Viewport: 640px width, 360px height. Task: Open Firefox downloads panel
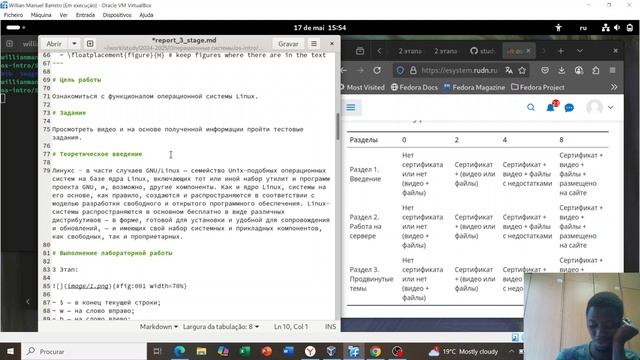(x=562, y=70)
